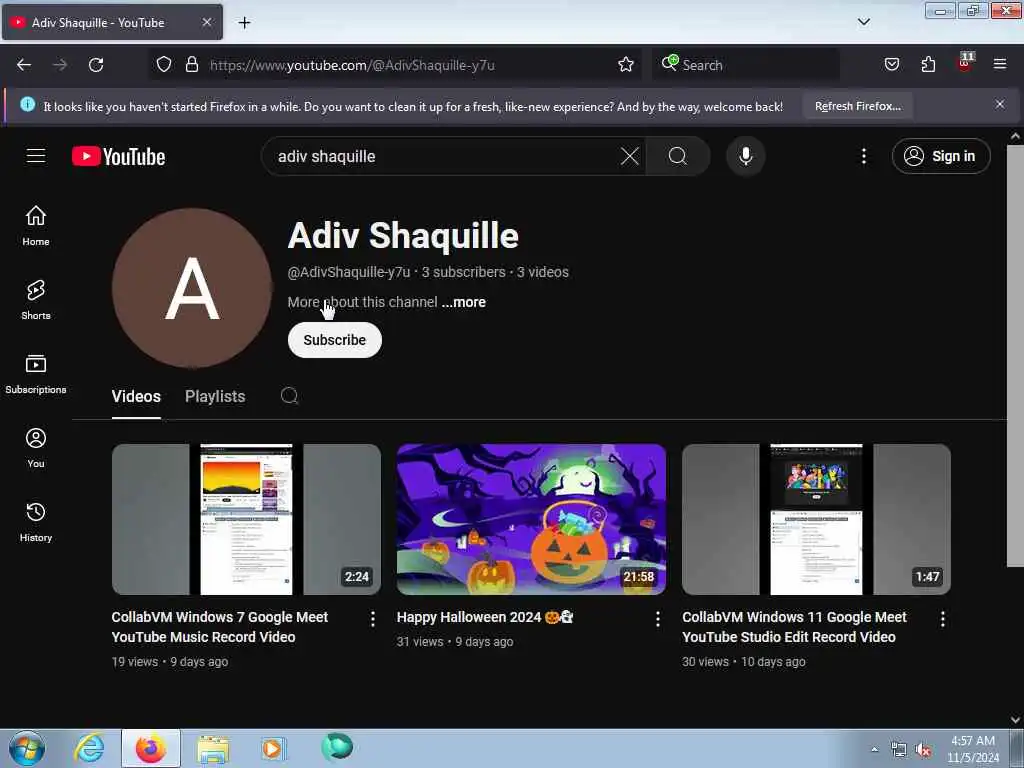Open Happy Halloween 2024 video title

pyautogui.click(x=485, y=617)
